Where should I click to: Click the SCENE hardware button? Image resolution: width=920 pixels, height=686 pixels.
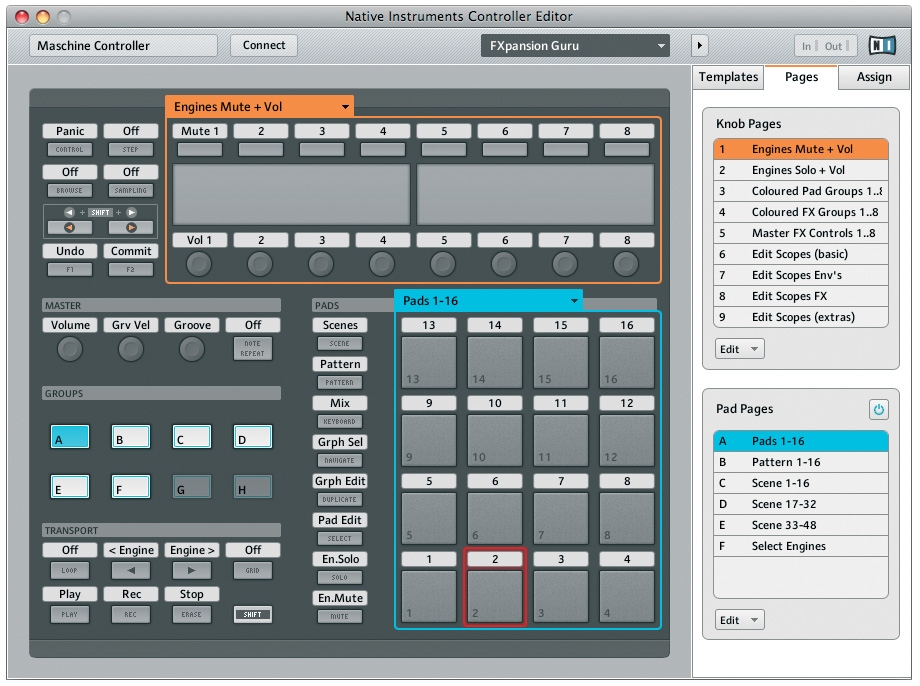coord(340,343)
